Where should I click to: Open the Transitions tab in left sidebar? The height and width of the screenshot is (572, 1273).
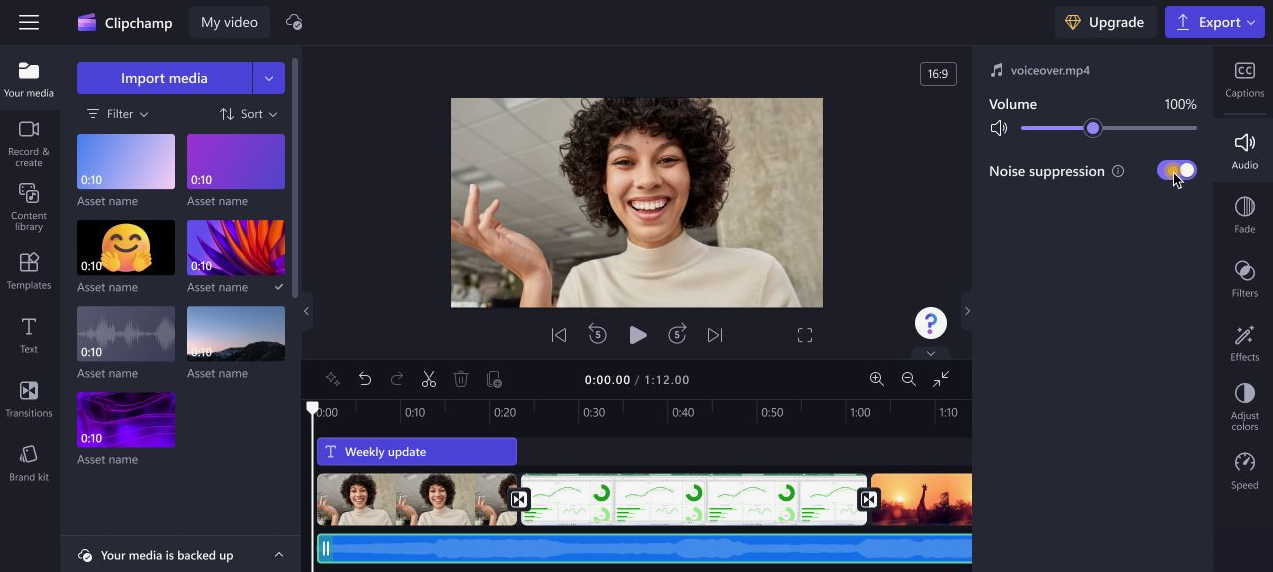click(x=29, y=398)
